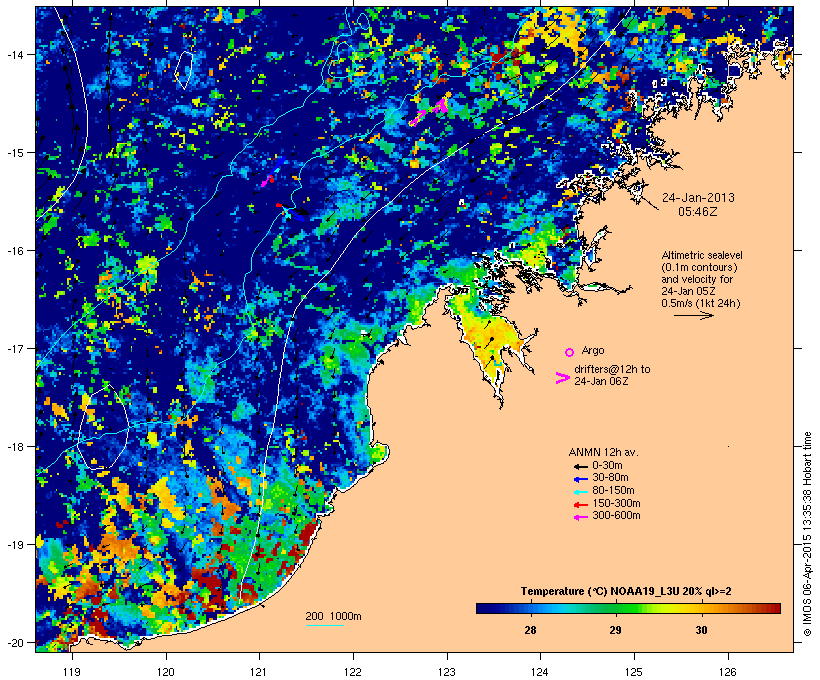Viewport: 820px width, 680px height.
Task: Click the magenta 300-600m legend arrow
Action: click(x=580, y=517)
